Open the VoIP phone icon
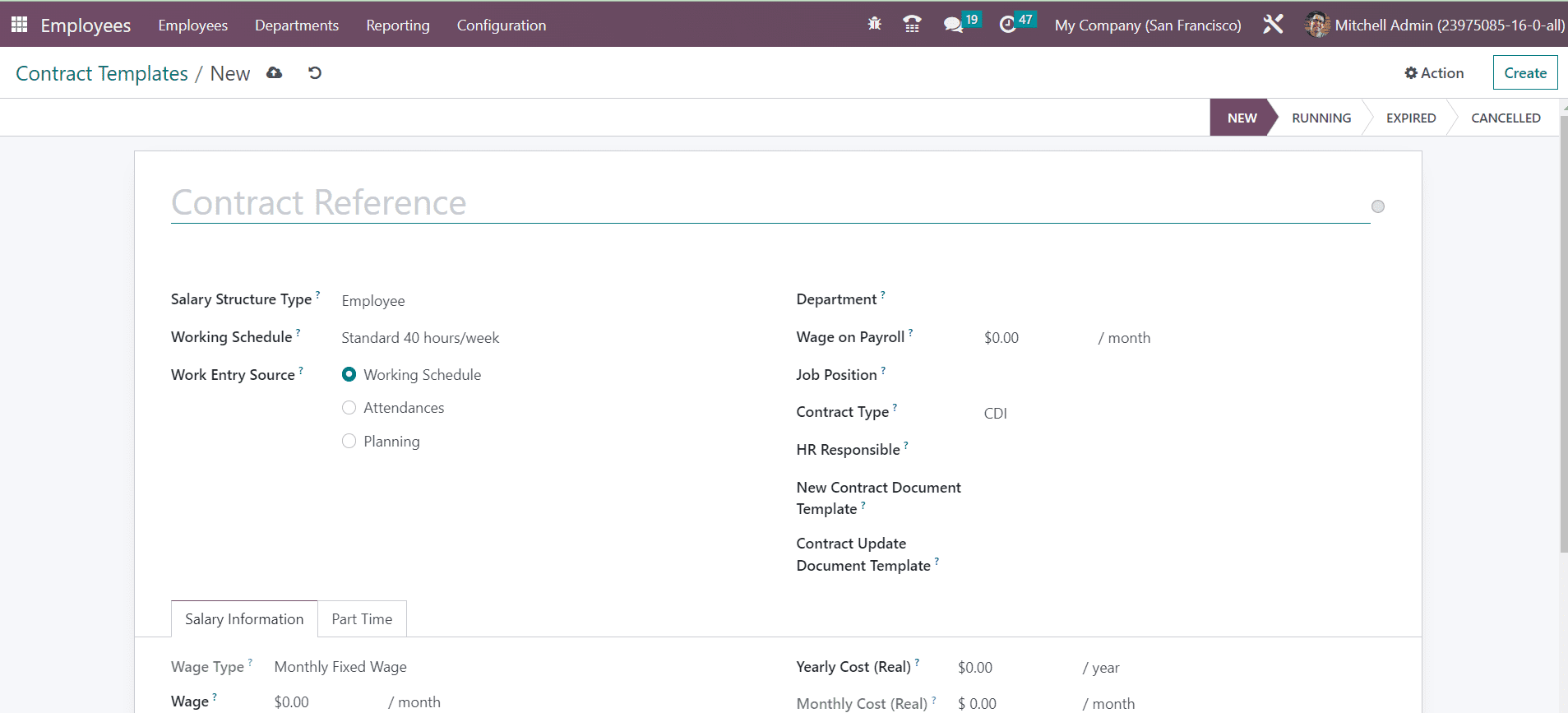 tap(912, 25)
